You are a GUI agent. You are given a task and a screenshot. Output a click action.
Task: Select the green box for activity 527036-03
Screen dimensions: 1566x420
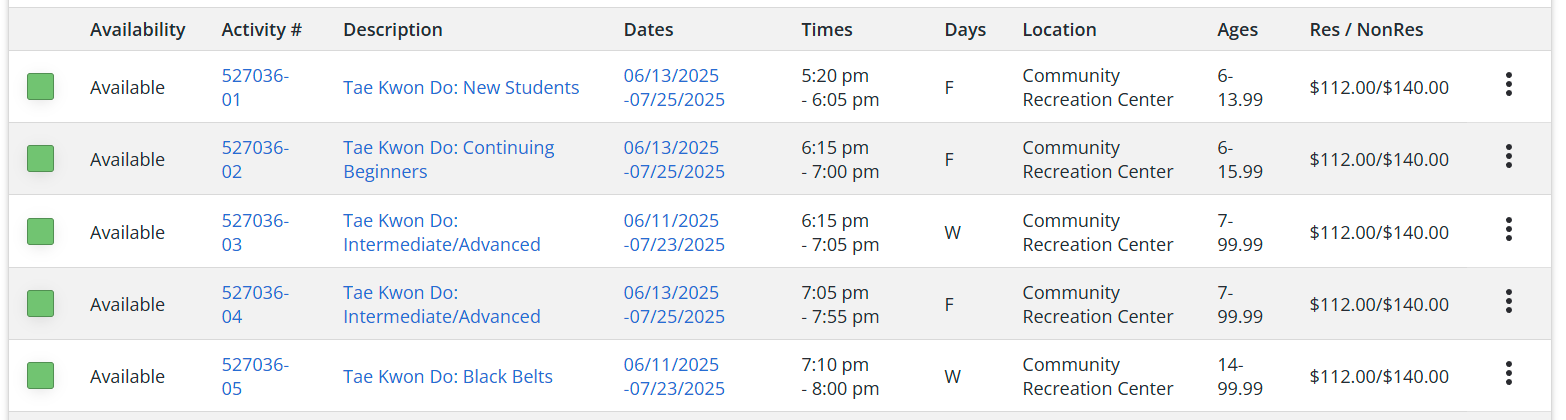tap(40, 232)
